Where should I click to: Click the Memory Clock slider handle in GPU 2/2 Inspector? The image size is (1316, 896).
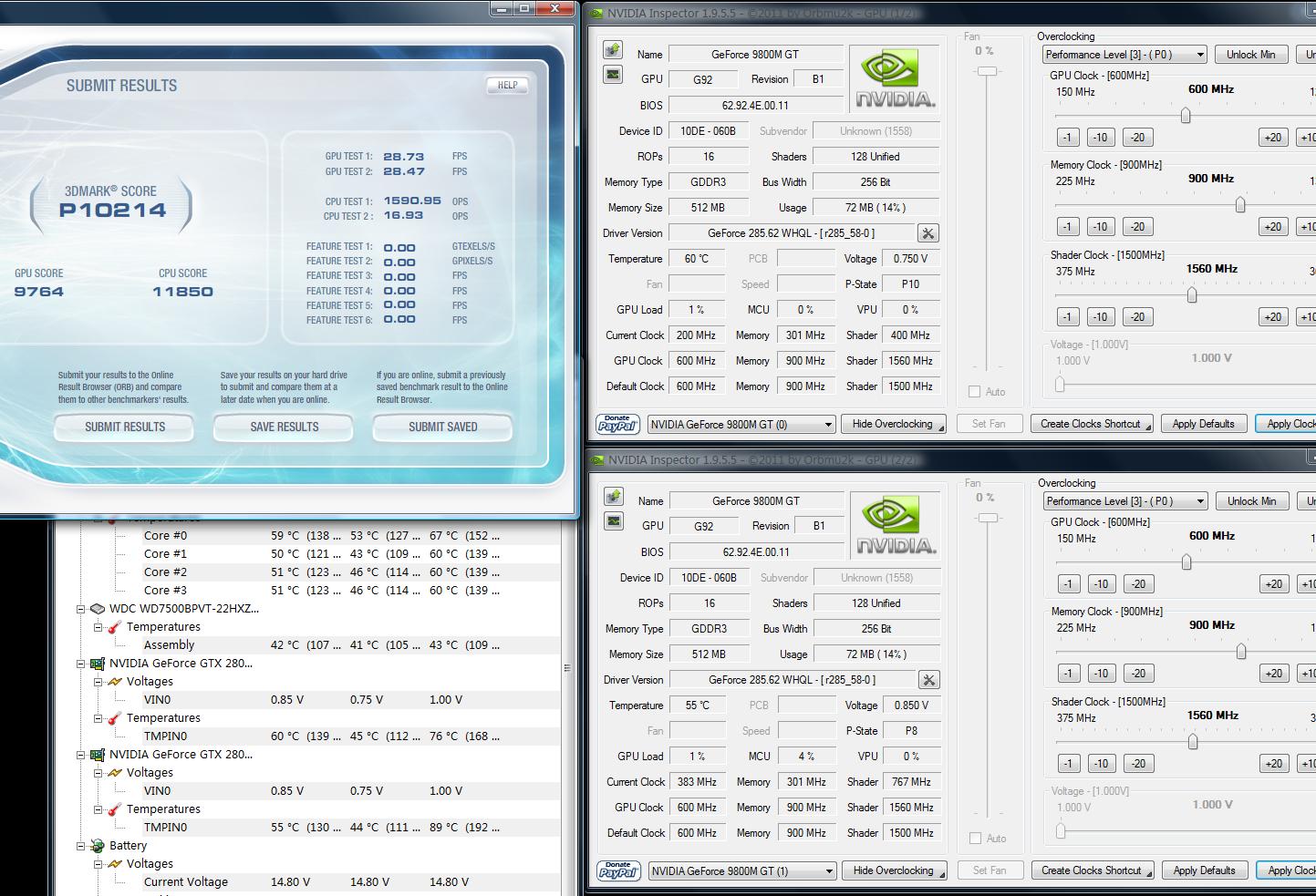1240,652
